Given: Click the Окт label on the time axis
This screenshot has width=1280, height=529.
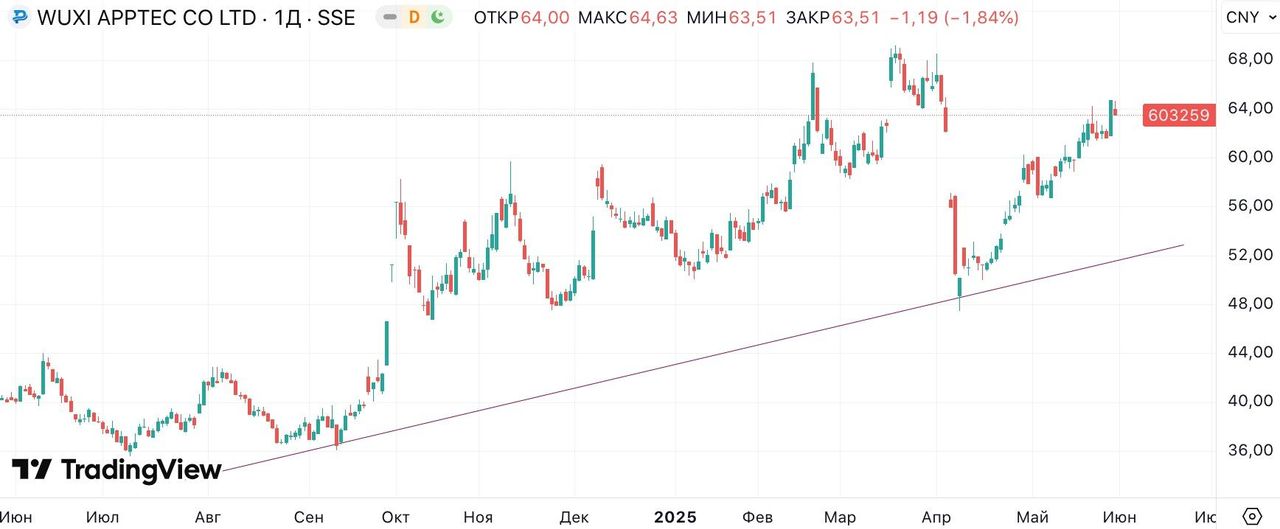Looking at the screenshot, I should pos(395,517).
